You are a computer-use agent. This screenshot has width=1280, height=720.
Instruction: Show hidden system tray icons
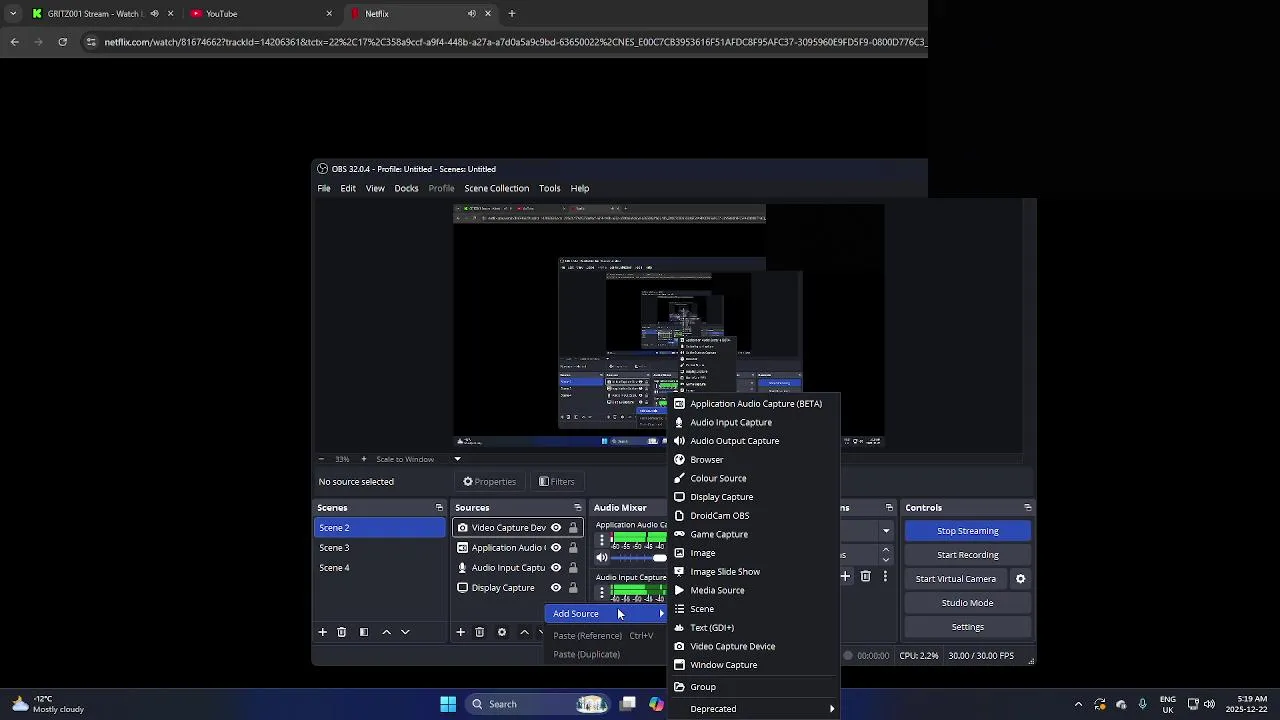1078,704
